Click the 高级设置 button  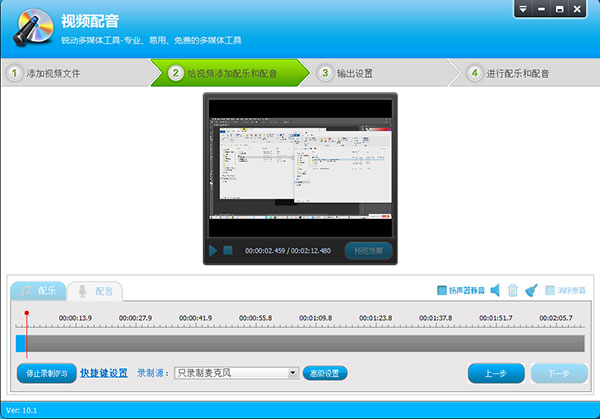[325, 373]
